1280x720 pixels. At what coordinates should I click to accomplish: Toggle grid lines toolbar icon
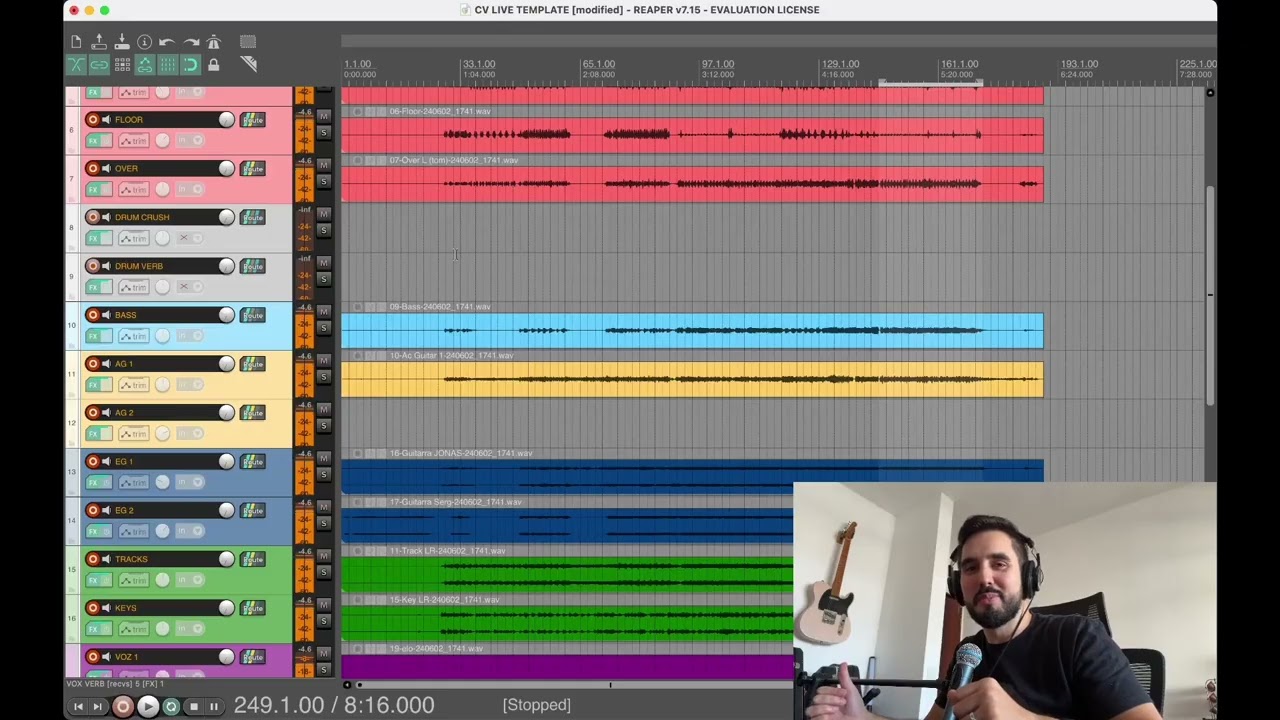tap(167, 65)
